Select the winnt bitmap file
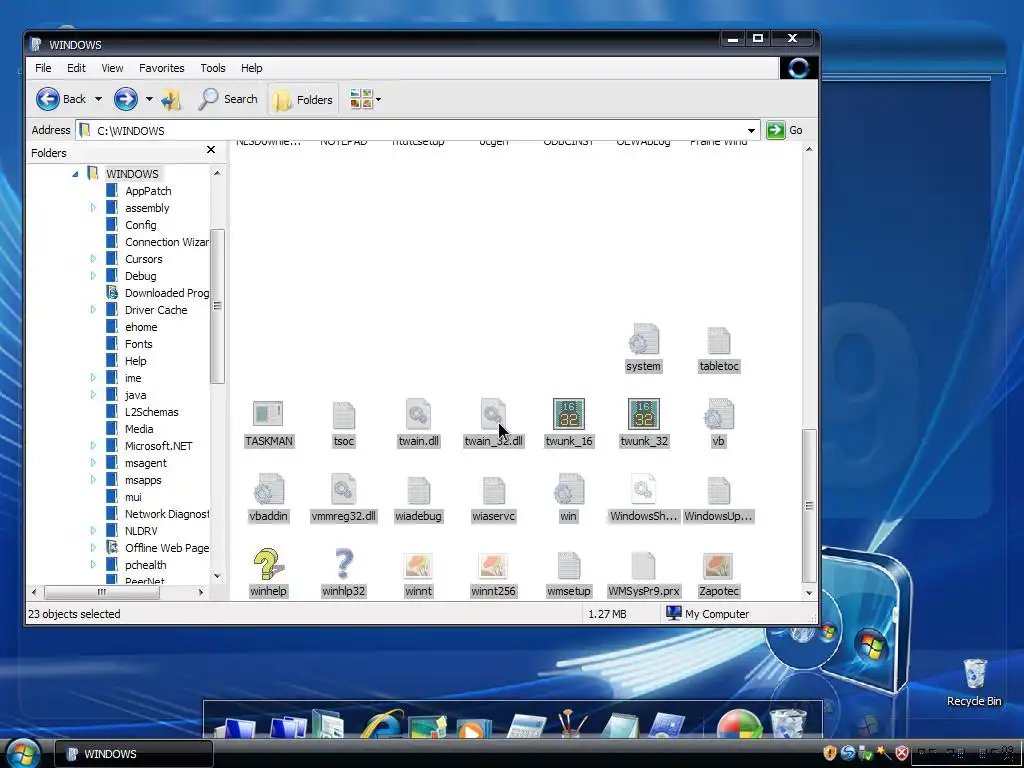1024x768 pixels. coord(419,566)
